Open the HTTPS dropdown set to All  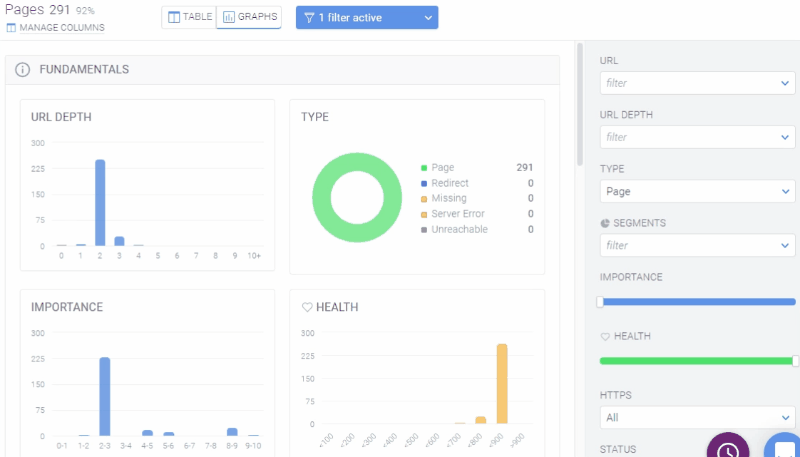tap(697, 418)
